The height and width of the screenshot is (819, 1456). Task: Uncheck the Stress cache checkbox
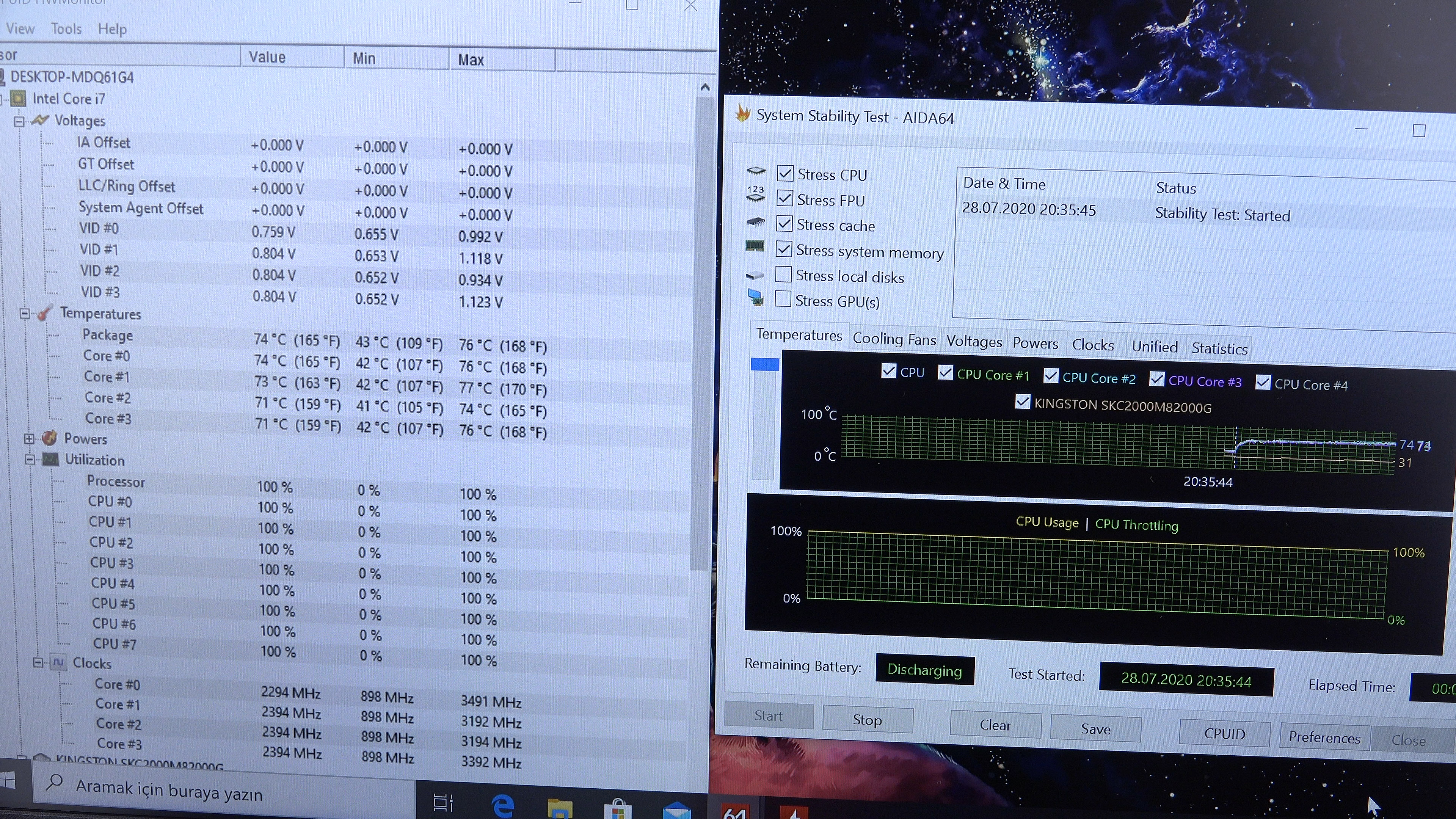[x=784, y=223]
